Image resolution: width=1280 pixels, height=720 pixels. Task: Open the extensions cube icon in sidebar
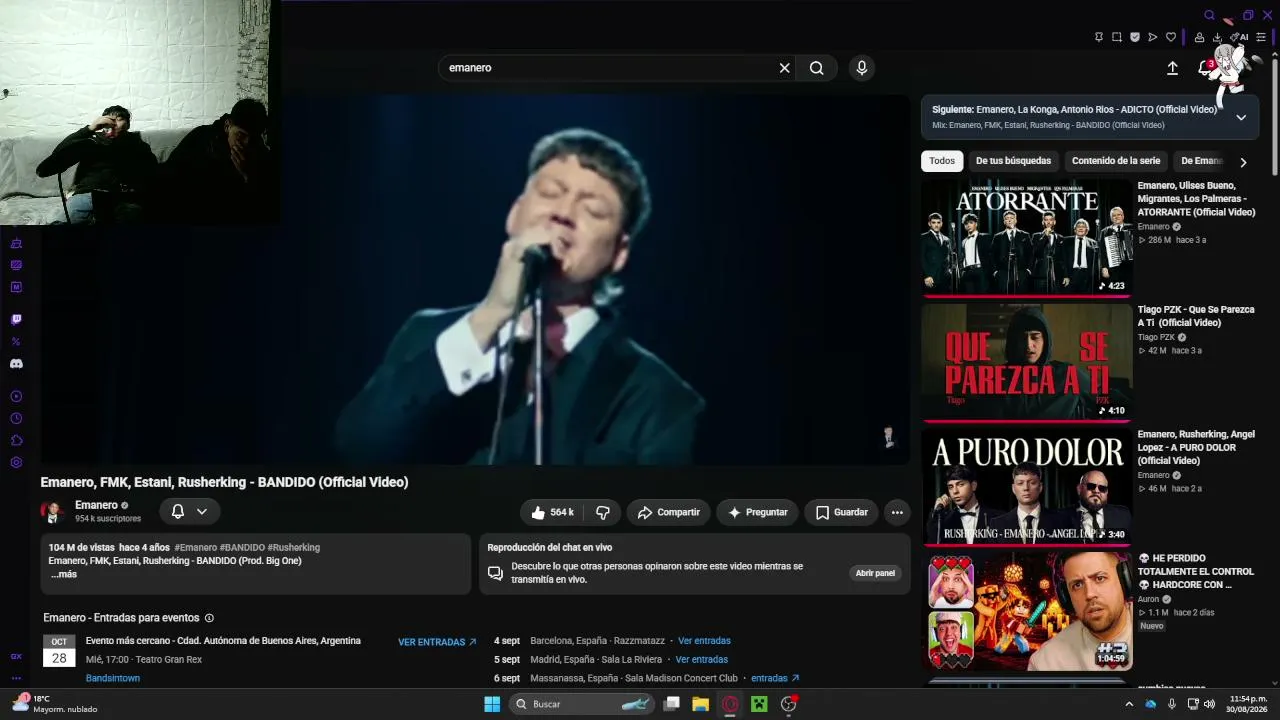(x=16, y=440)
